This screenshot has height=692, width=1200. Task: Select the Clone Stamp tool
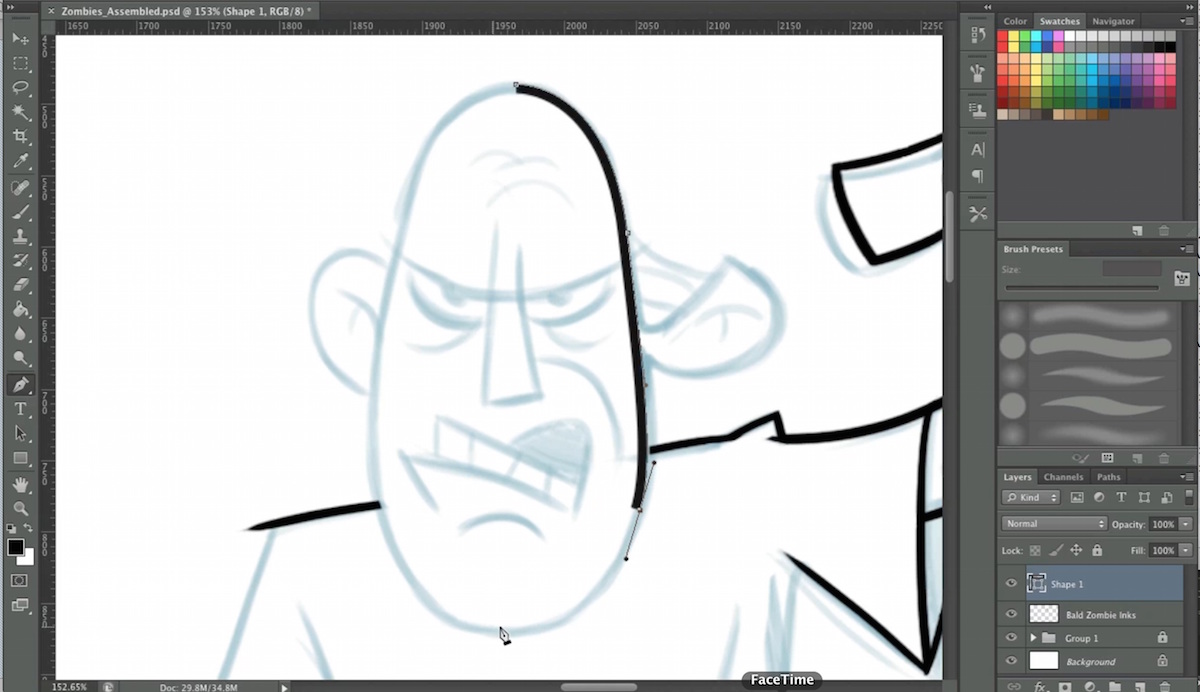point(22,237)
